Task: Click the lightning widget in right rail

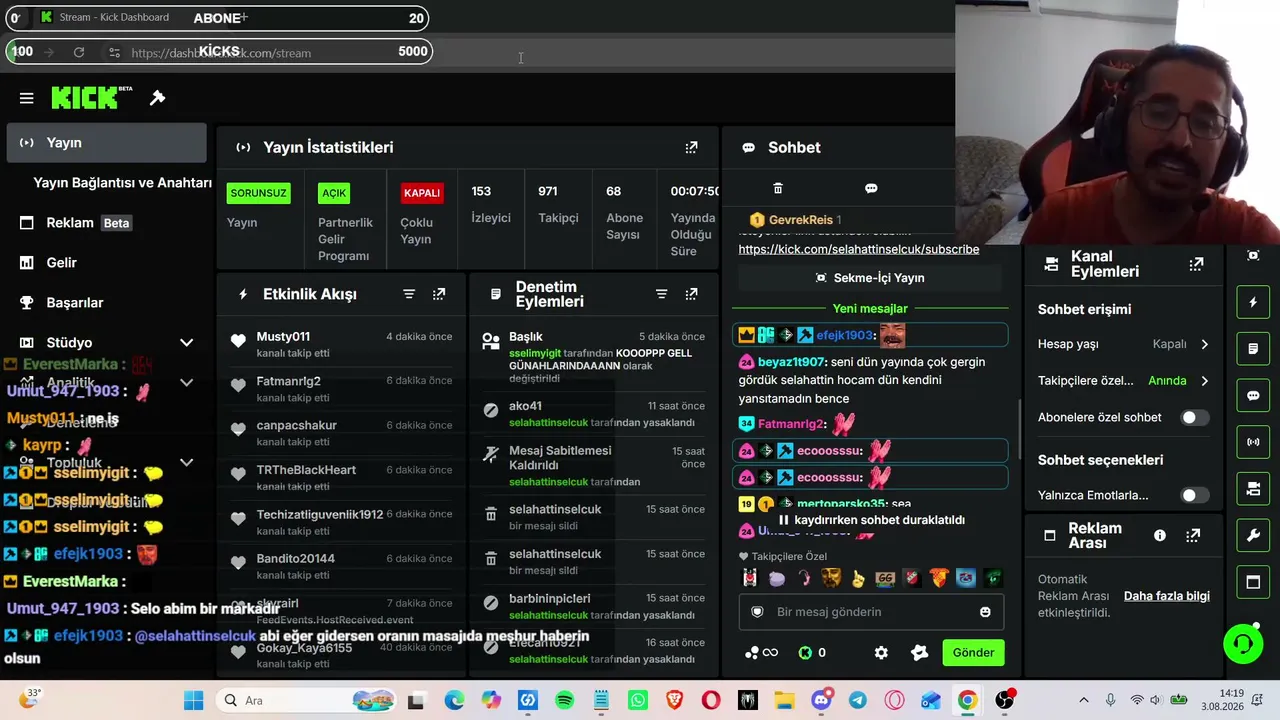Action: [1253, 302]
